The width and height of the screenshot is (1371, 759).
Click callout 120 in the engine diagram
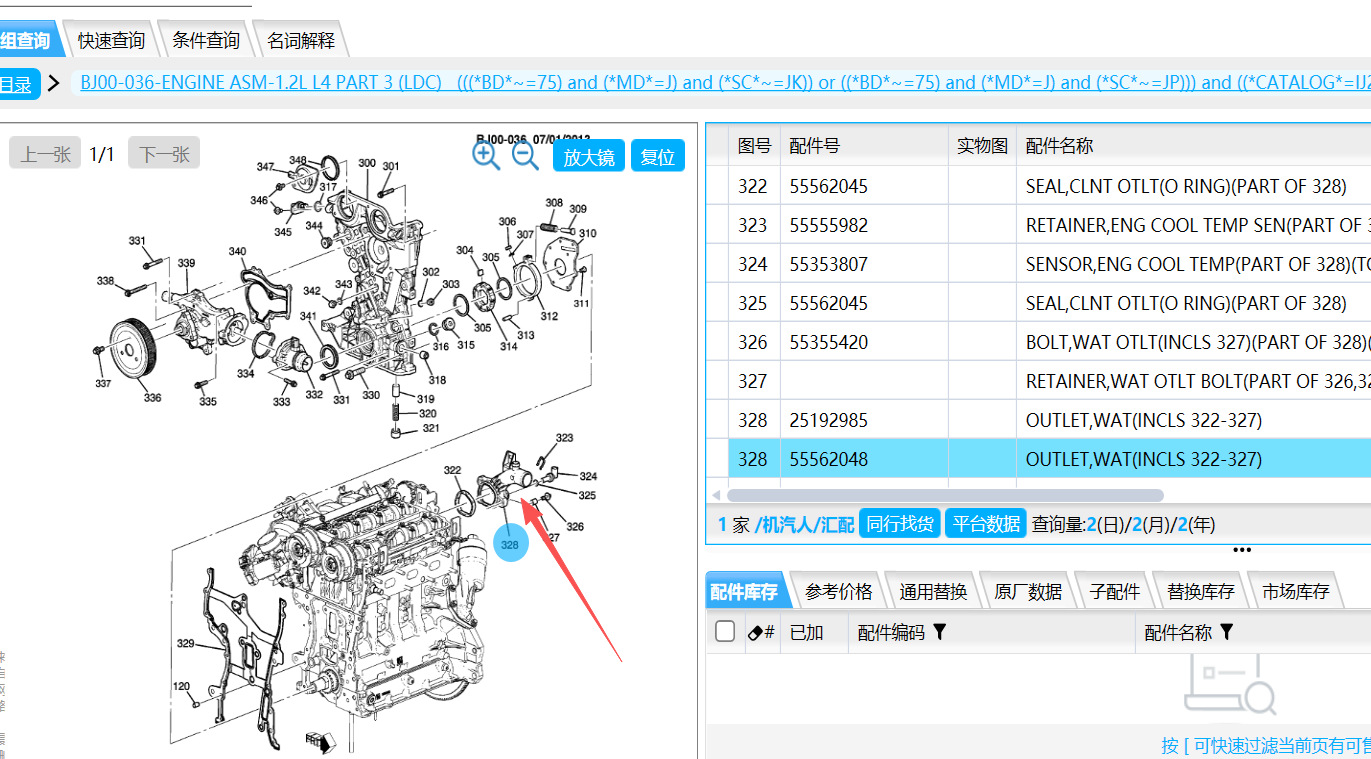(181, 686)
